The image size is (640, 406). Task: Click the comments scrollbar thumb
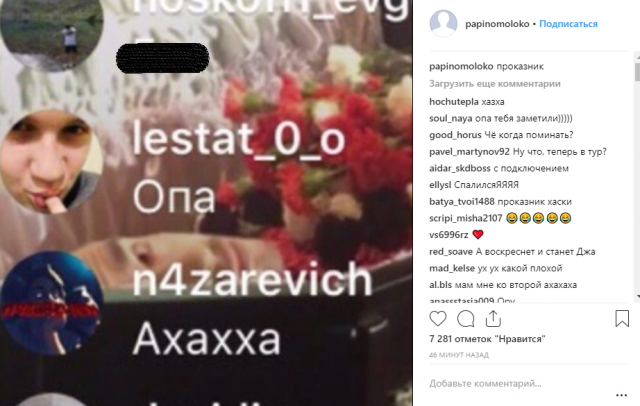click(637, 71)
